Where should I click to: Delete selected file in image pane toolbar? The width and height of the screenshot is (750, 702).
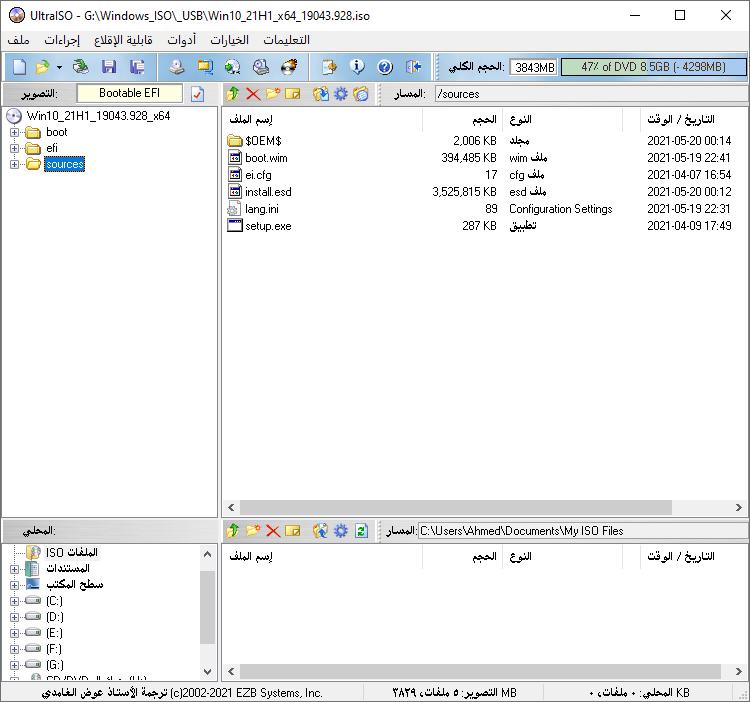(253, 94)
